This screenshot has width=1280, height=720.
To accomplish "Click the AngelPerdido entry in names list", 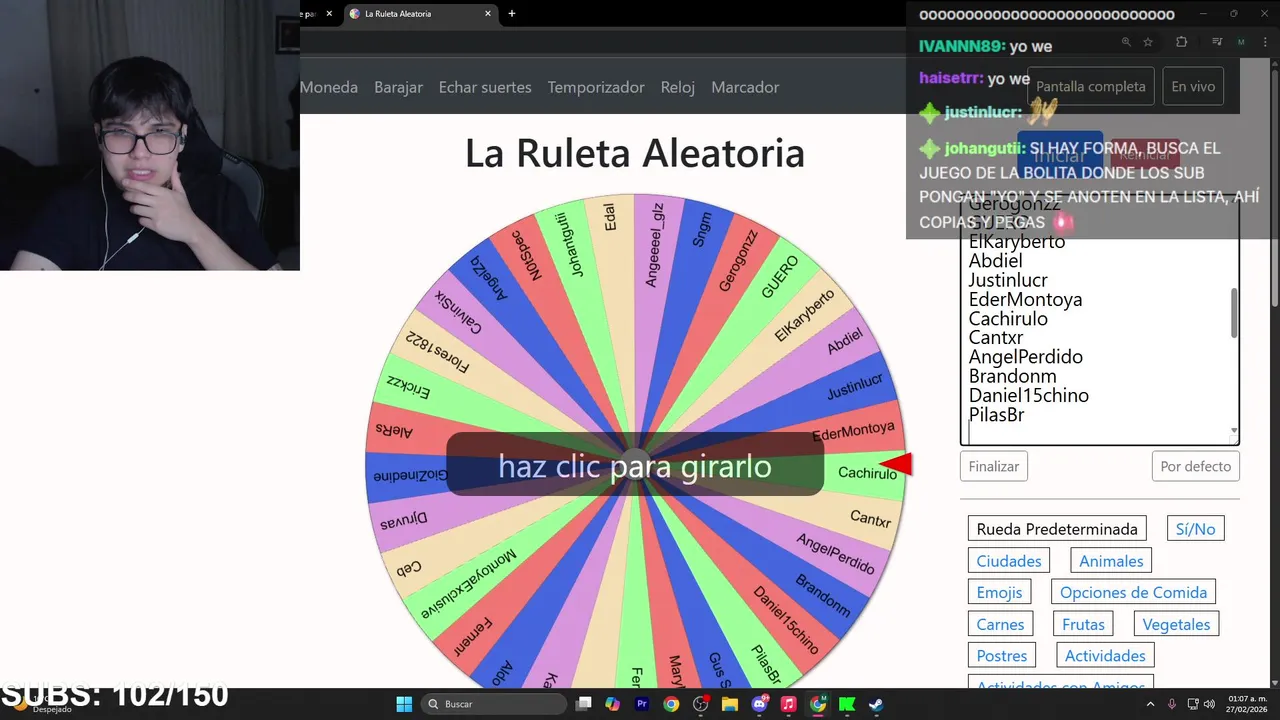I will click(1026, 356).
